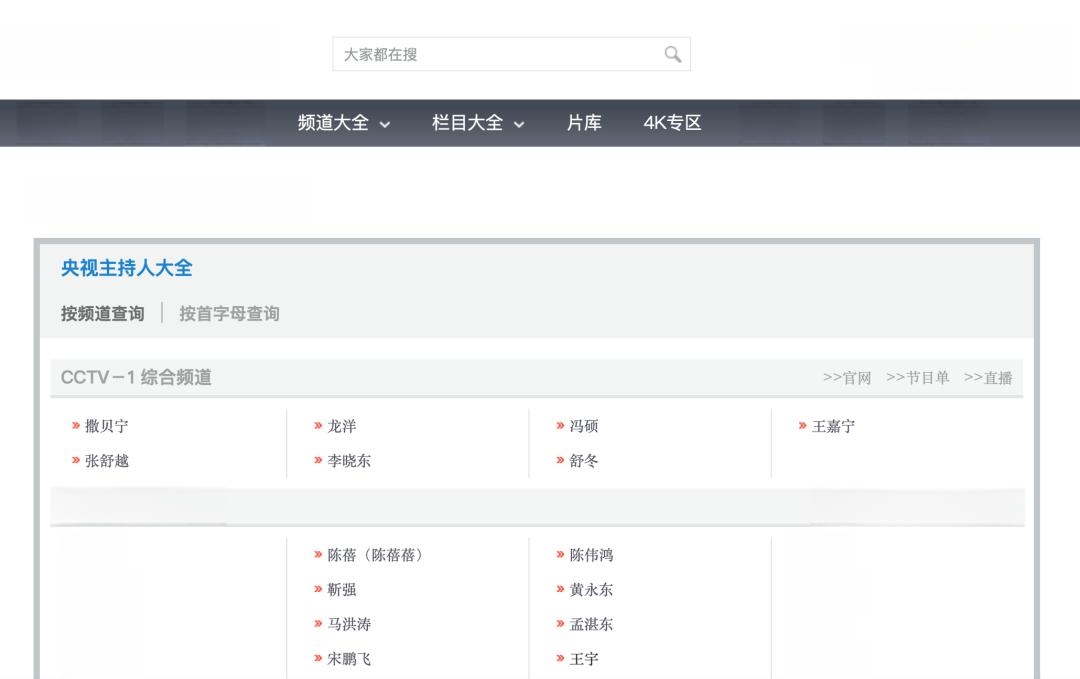The height and width of the screenshot is (679, 1080).
Task: Click red arrow bullet beside 李晓东
Action: click(x=318, y=460)
